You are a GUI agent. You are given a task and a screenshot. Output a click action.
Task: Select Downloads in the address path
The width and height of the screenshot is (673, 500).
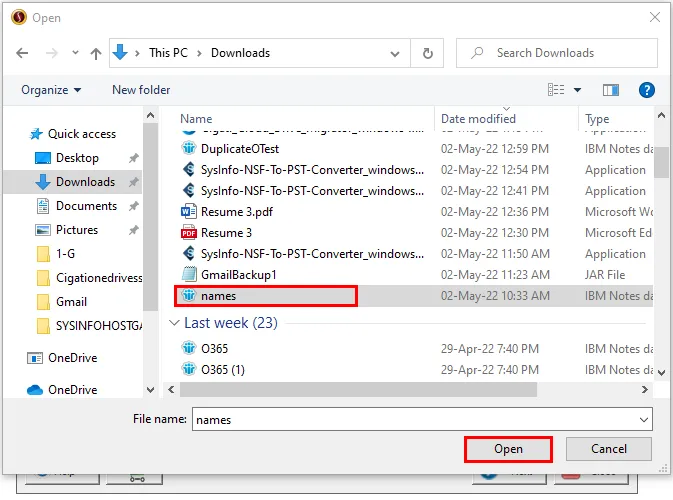(x=240, y=53)
